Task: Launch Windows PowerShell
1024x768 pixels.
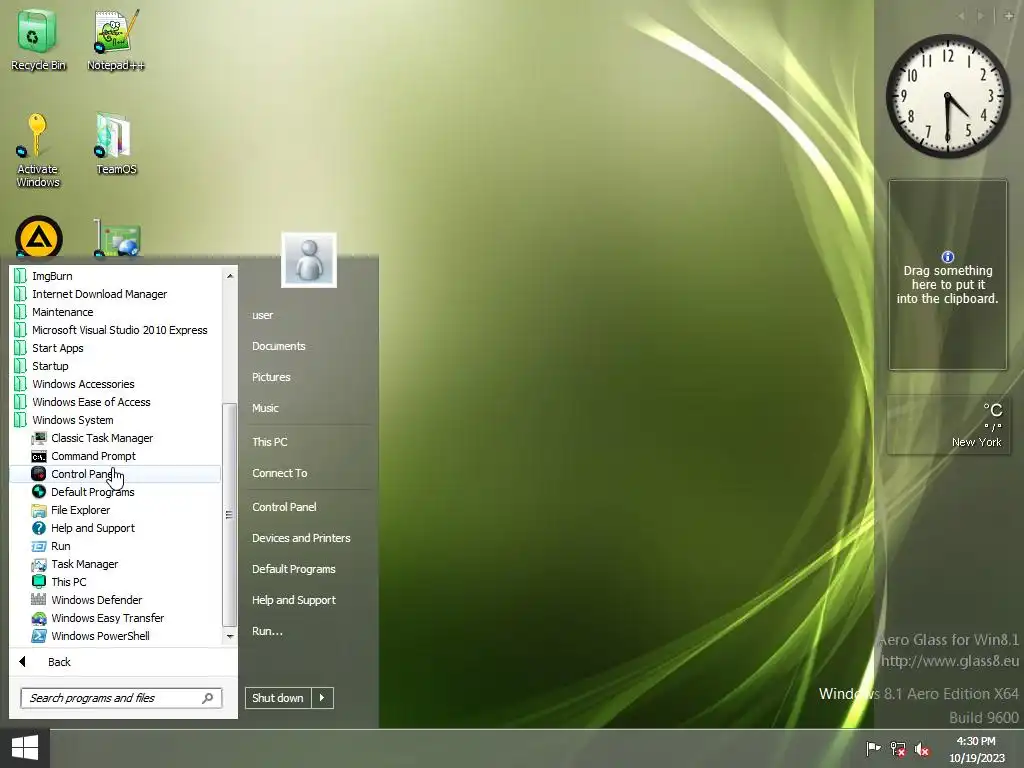Action: (x=100, y=635)
